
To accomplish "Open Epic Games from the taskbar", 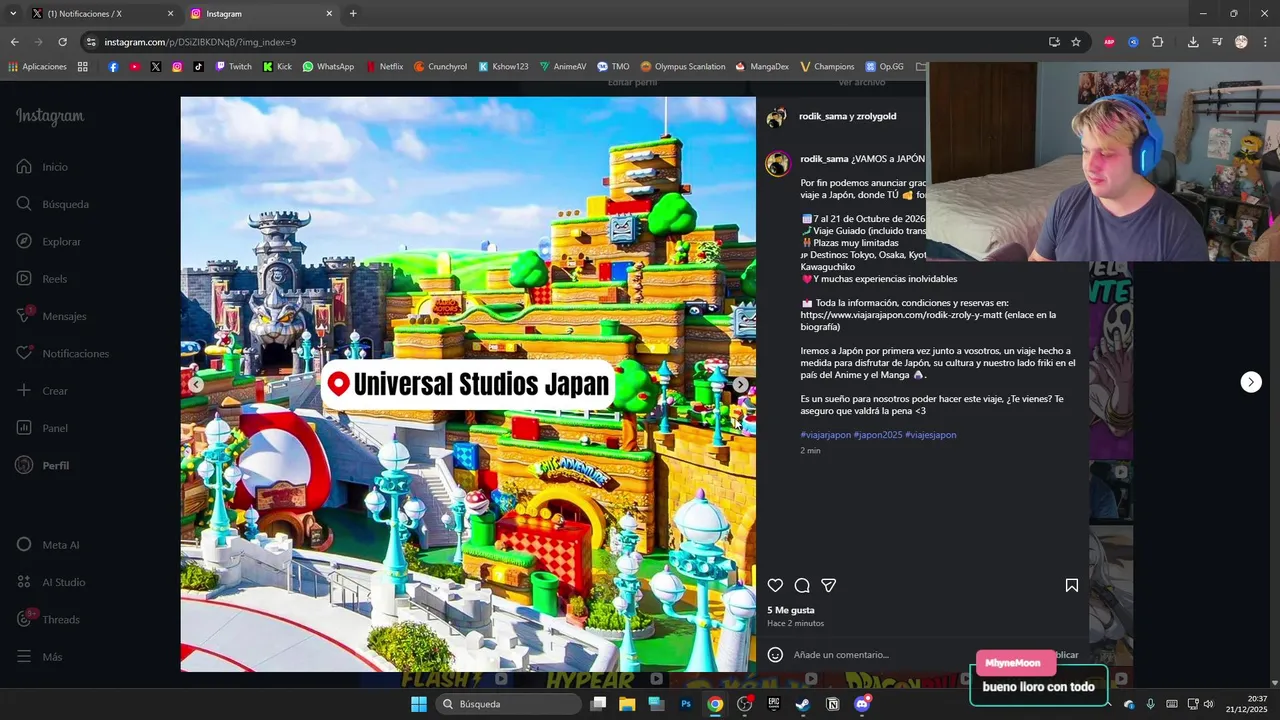I will tap(774, 704).
